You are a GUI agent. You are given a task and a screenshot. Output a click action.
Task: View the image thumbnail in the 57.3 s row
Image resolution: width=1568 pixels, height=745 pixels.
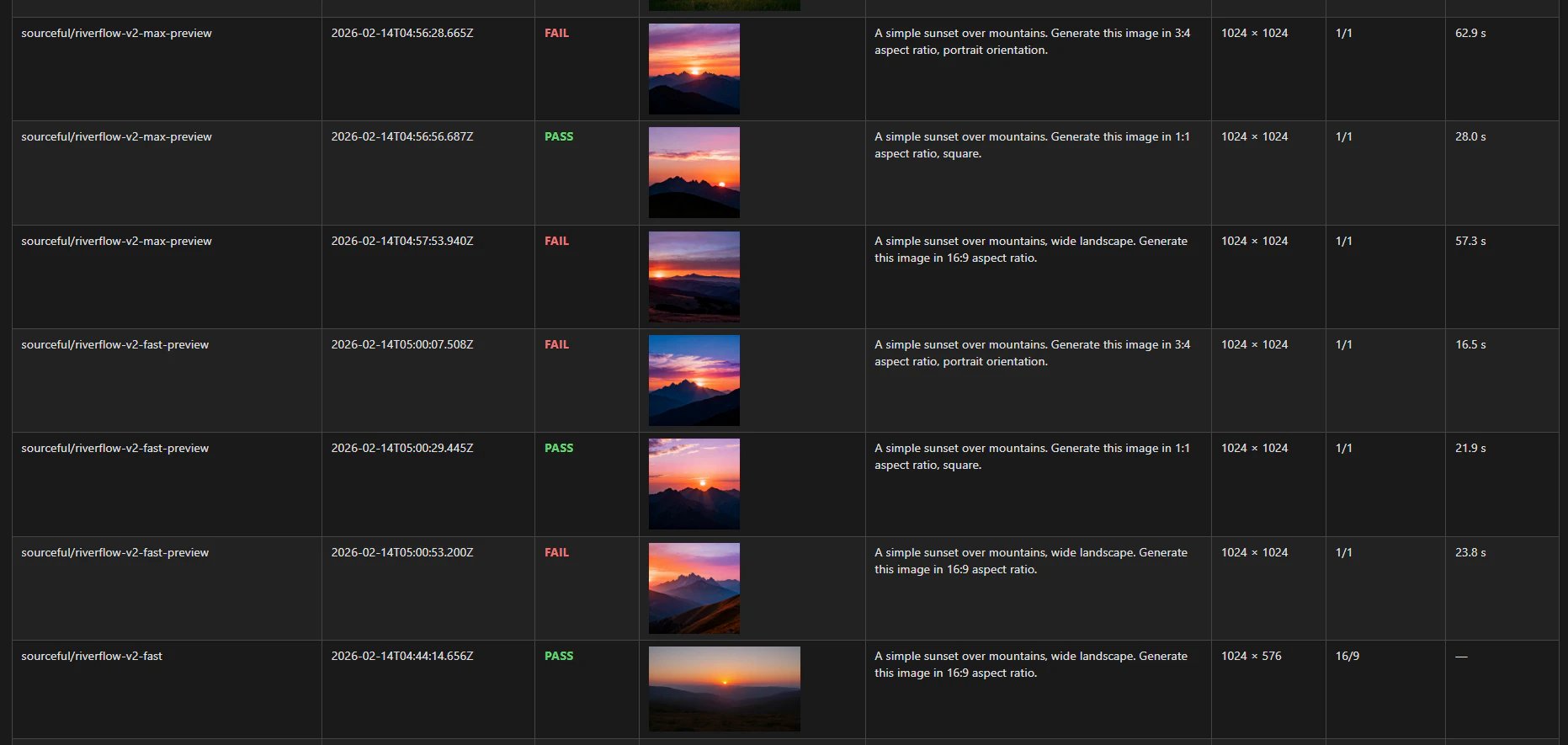pyautogui.click(x=694, y=277)
